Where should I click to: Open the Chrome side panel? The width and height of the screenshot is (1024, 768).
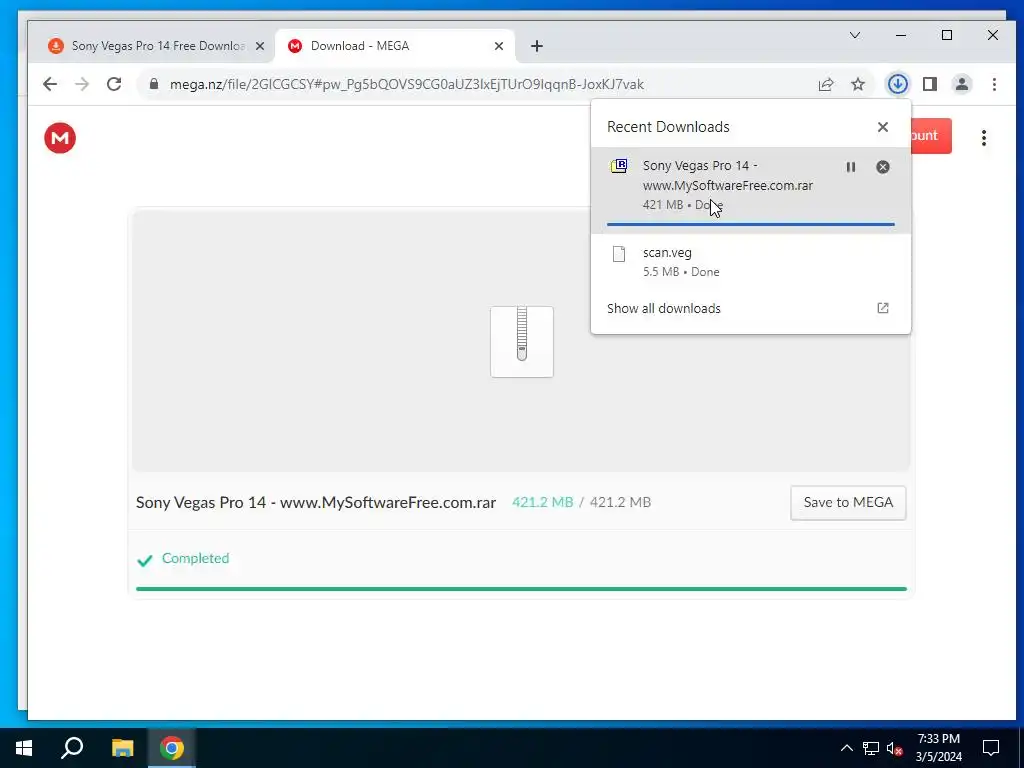pos(929,84)
